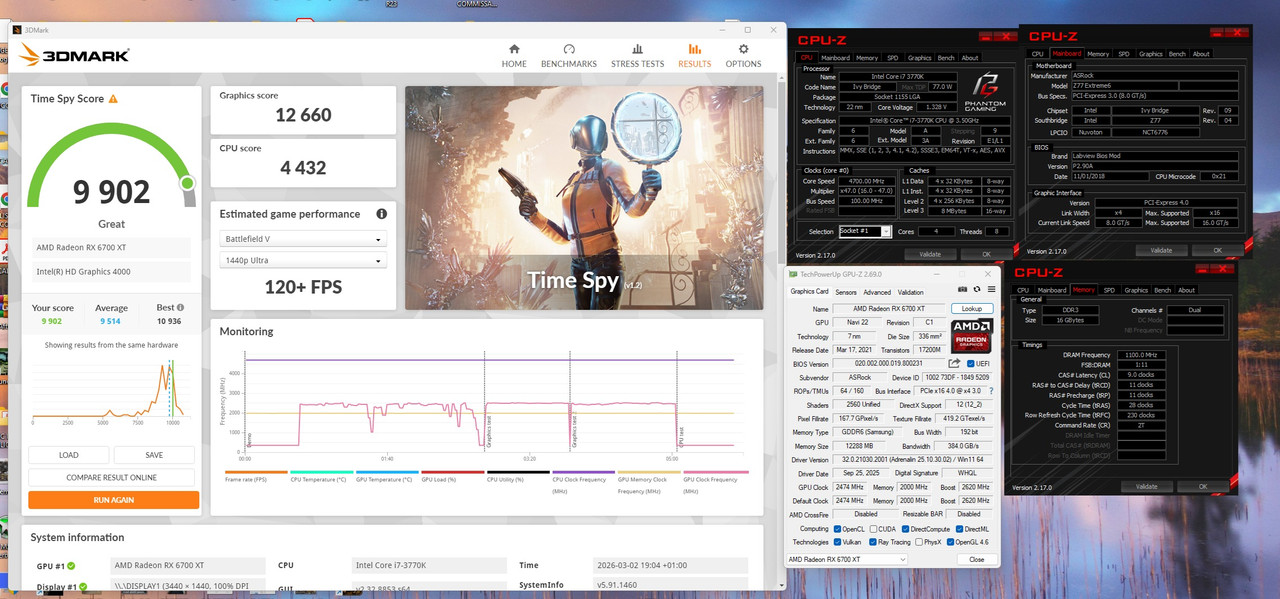The height and width of the screenshot is (599, 1280).
Task: Open the Socket #1 selection dropdown in CPU-Z
Action: click(864, 231)
